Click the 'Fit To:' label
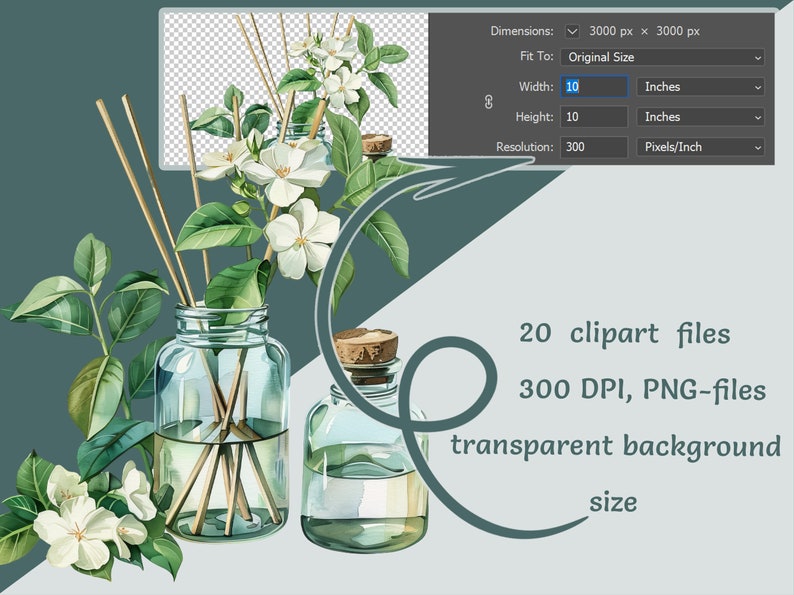The image size is (794, 595). click(536, 56)
